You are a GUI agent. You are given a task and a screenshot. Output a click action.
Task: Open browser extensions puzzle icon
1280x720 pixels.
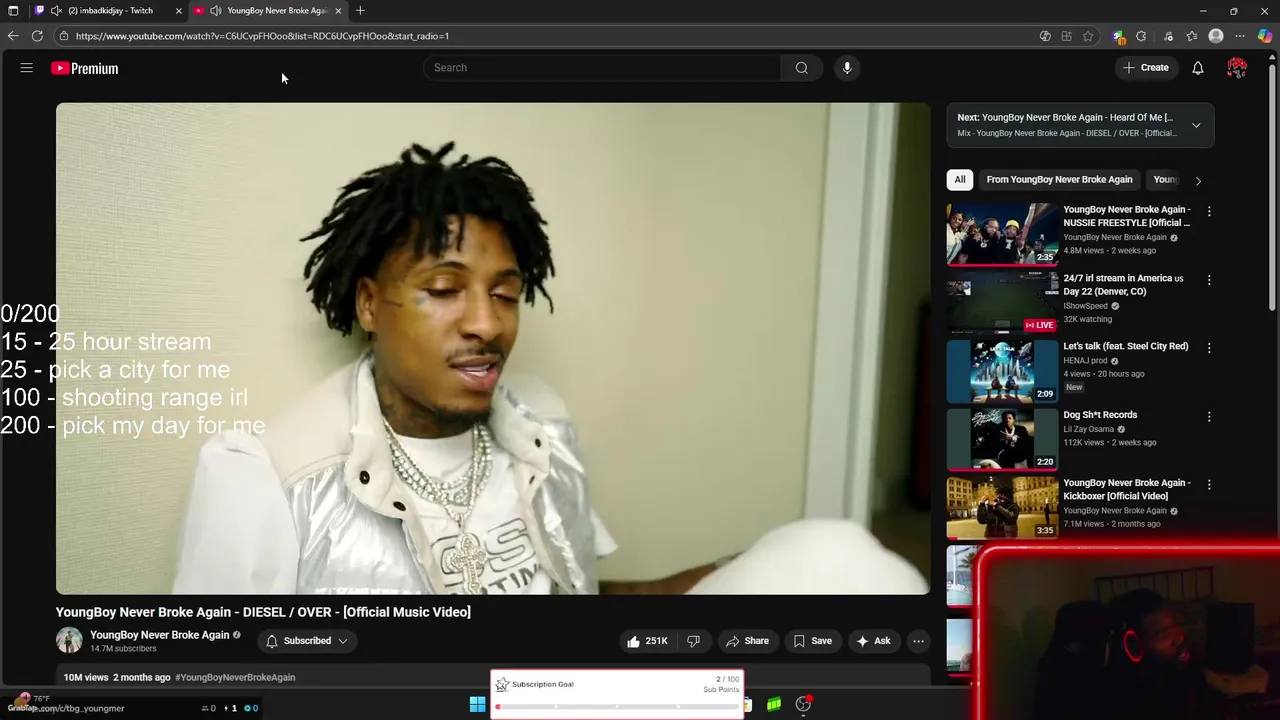[1141, 36]
